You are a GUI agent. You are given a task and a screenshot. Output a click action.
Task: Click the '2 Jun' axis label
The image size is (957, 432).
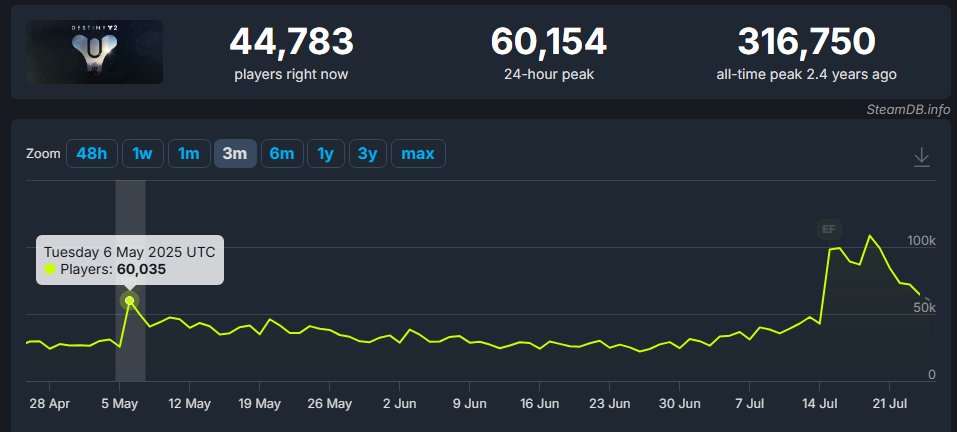(400, 403)
